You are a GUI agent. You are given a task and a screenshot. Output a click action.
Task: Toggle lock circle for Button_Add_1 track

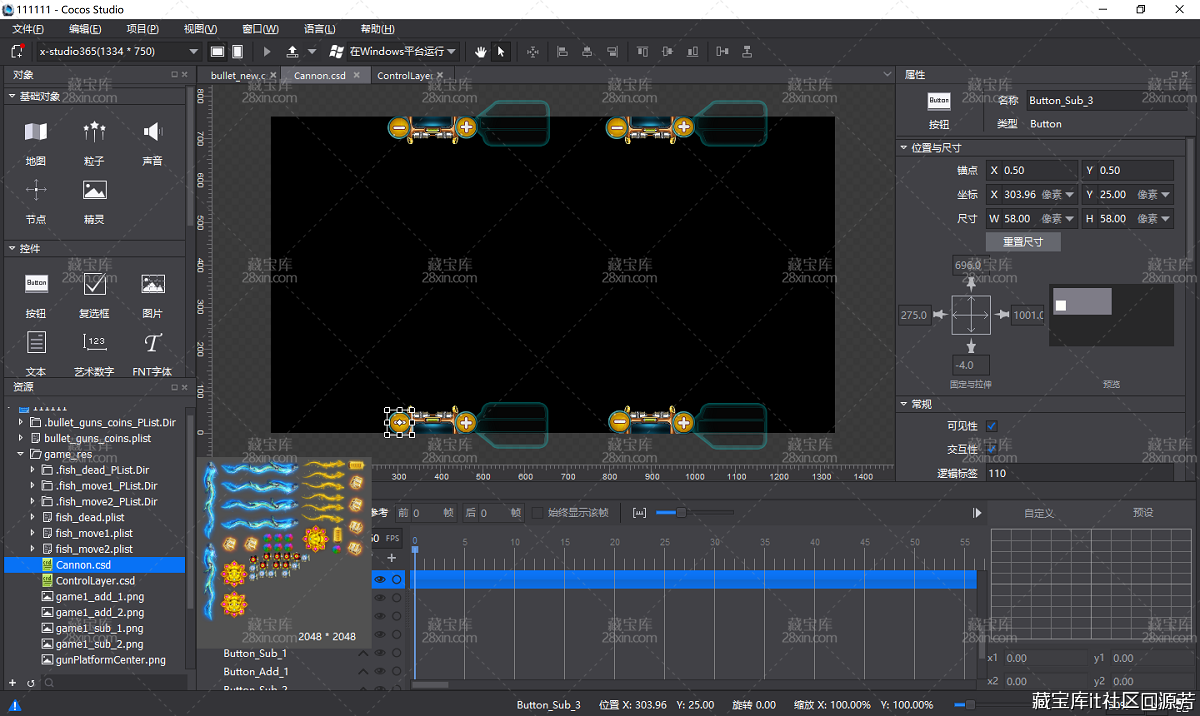(x=397, y=672)
